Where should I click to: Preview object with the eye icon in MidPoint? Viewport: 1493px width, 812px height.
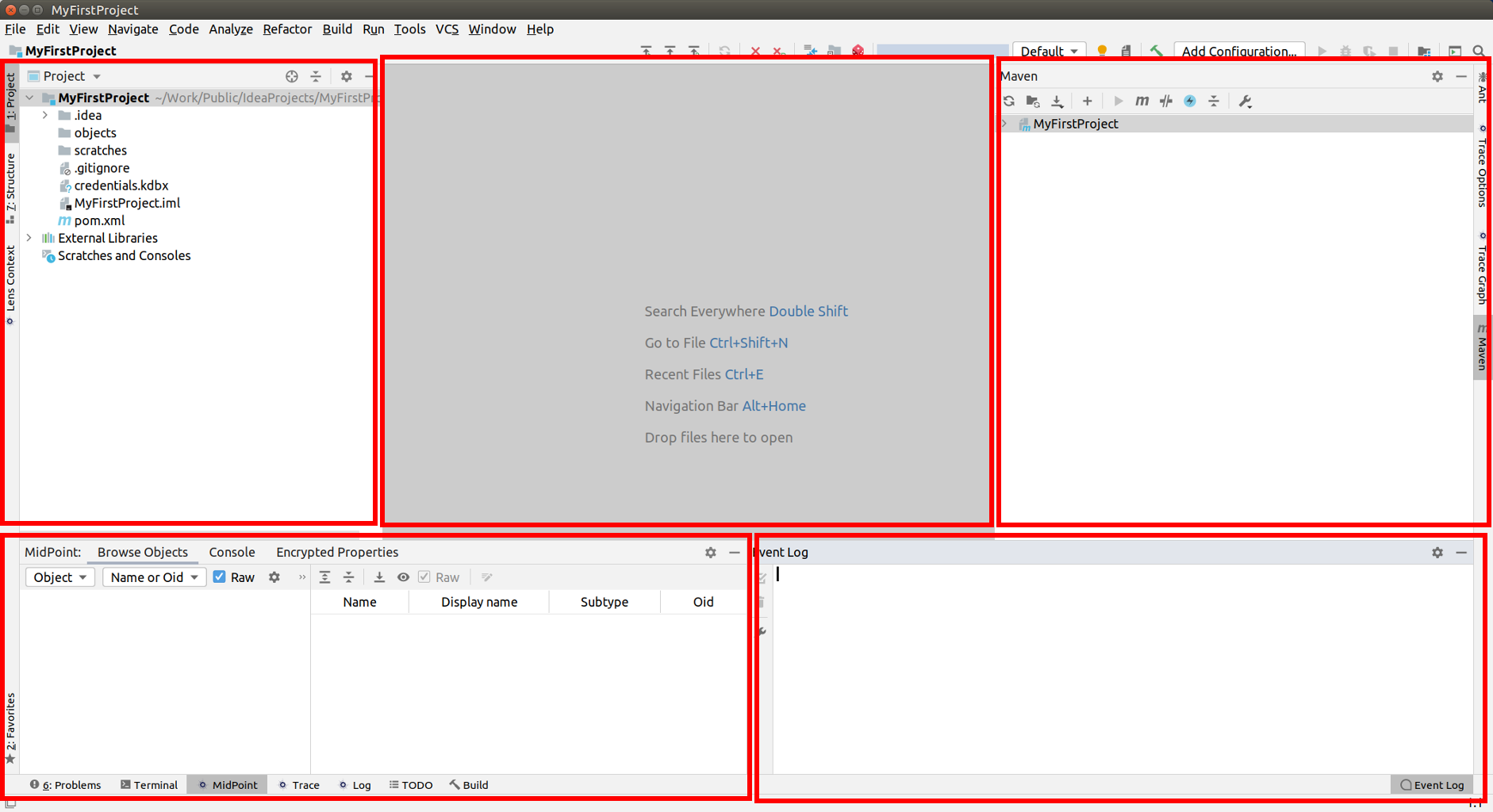coord(404,576)
